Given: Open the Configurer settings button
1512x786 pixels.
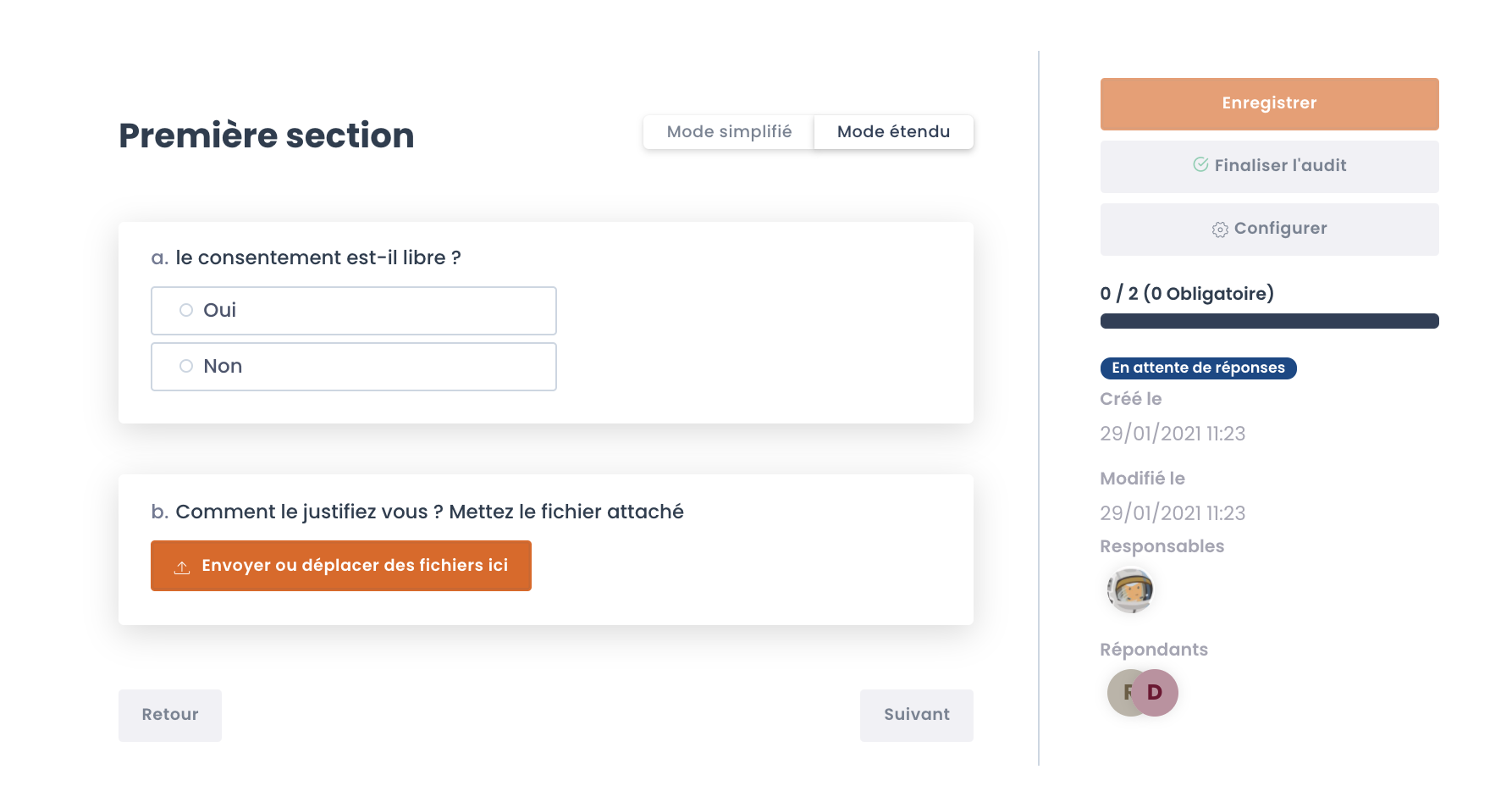Looking at the screenshot, I should pos(1269,230).
